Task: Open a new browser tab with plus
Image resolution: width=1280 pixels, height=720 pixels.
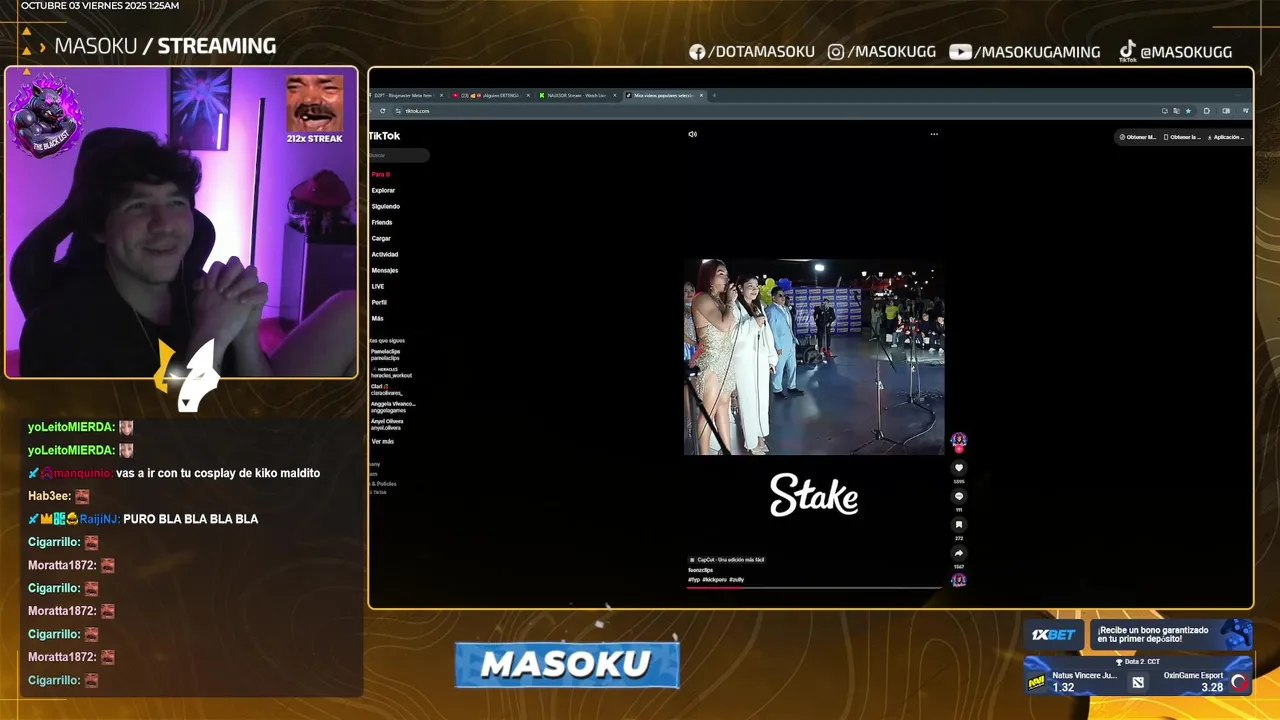Action: (x=714, y=95)
